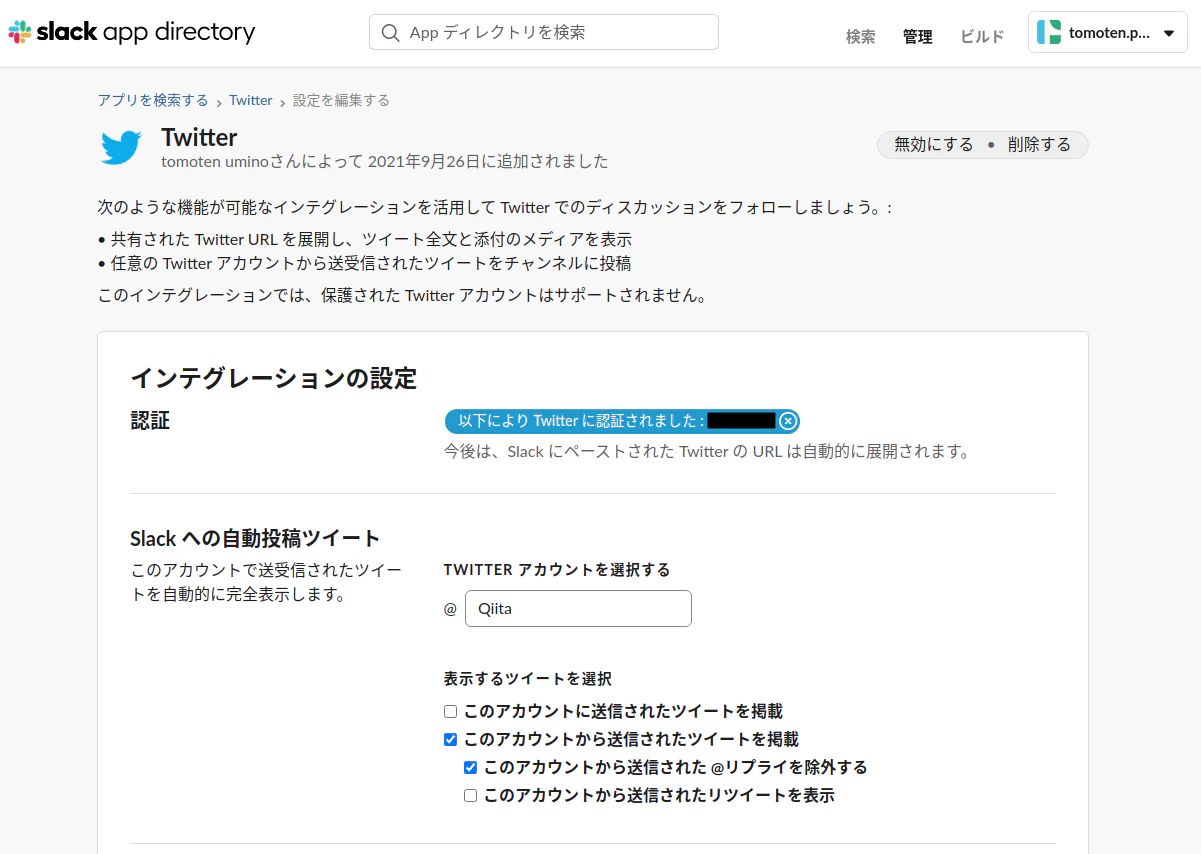This screenshot has height=854, width=1201.
Task: Select 管理 in the top navigation
Action: [917, 36]
